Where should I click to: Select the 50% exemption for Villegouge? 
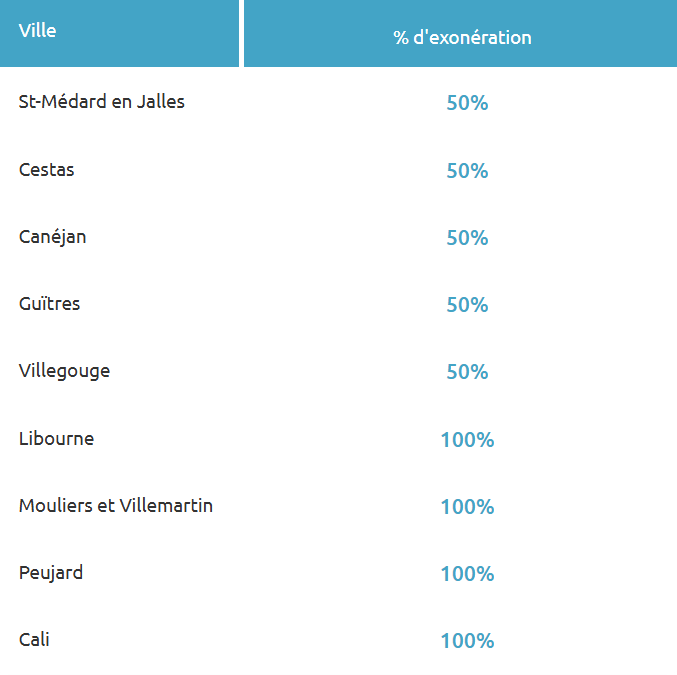tap(467, 372)
